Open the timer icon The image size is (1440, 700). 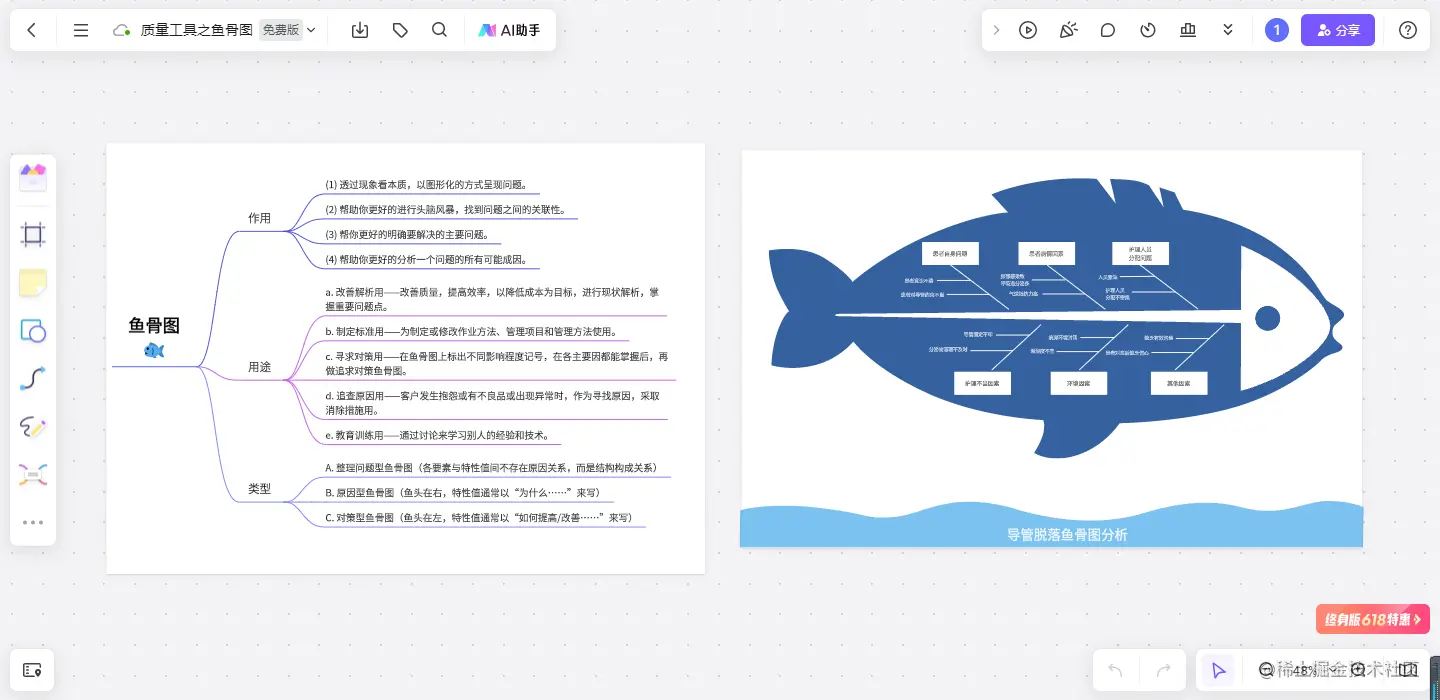click(1148, 30)
